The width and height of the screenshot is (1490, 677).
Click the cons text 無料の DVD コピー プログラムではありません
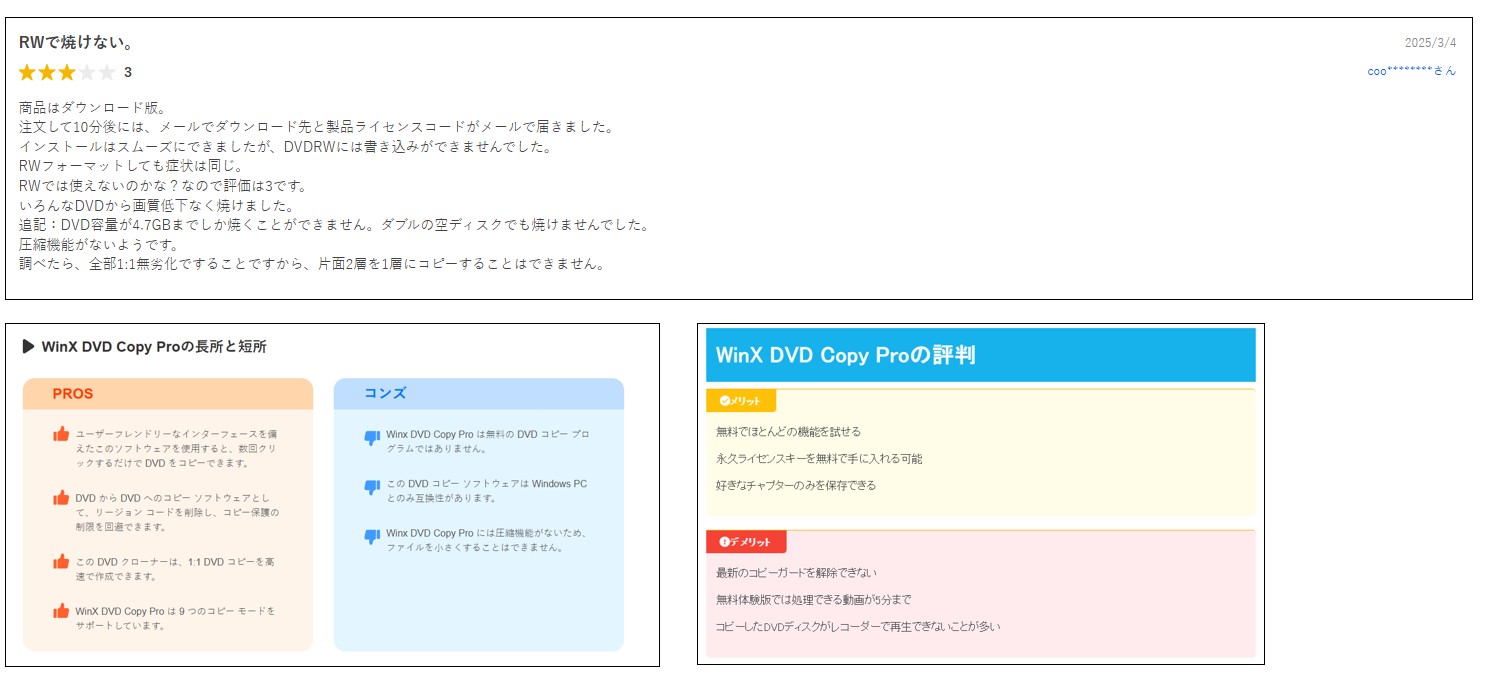488,441
